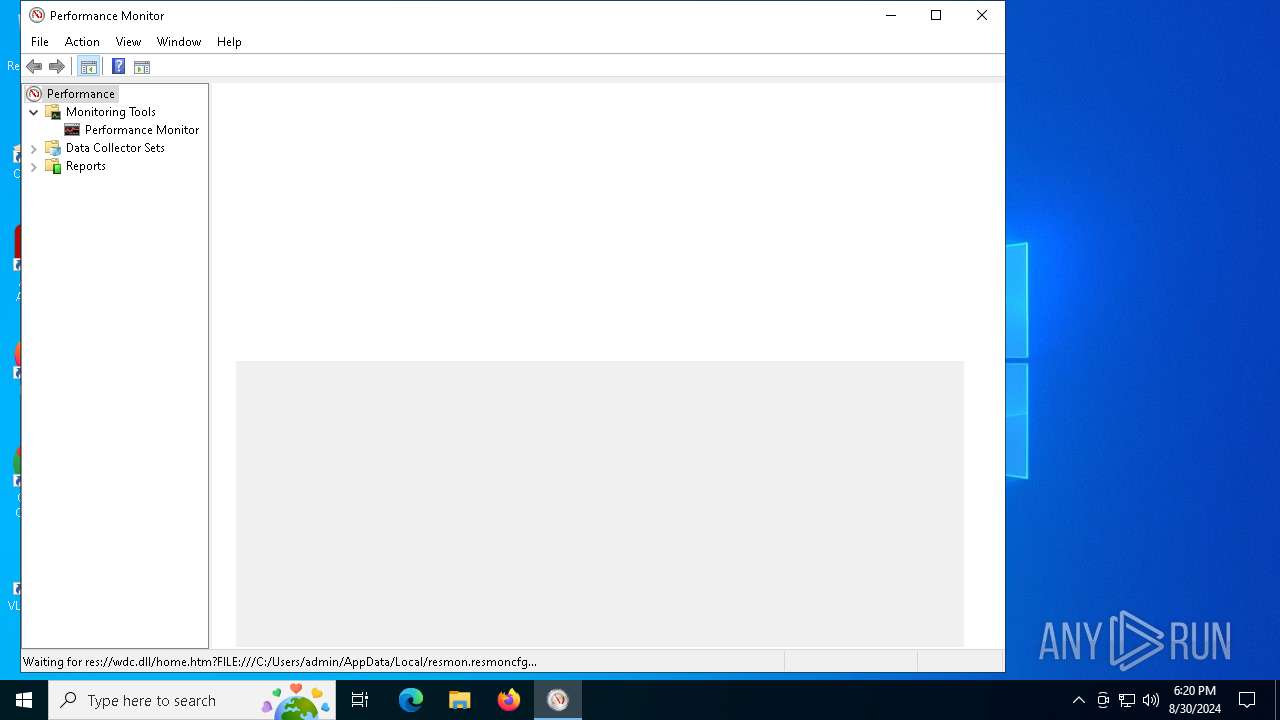This screenshot has width=1280, height=720.
Task: Select Data Collector Sets tree item
Action: [x=115, y=148]
